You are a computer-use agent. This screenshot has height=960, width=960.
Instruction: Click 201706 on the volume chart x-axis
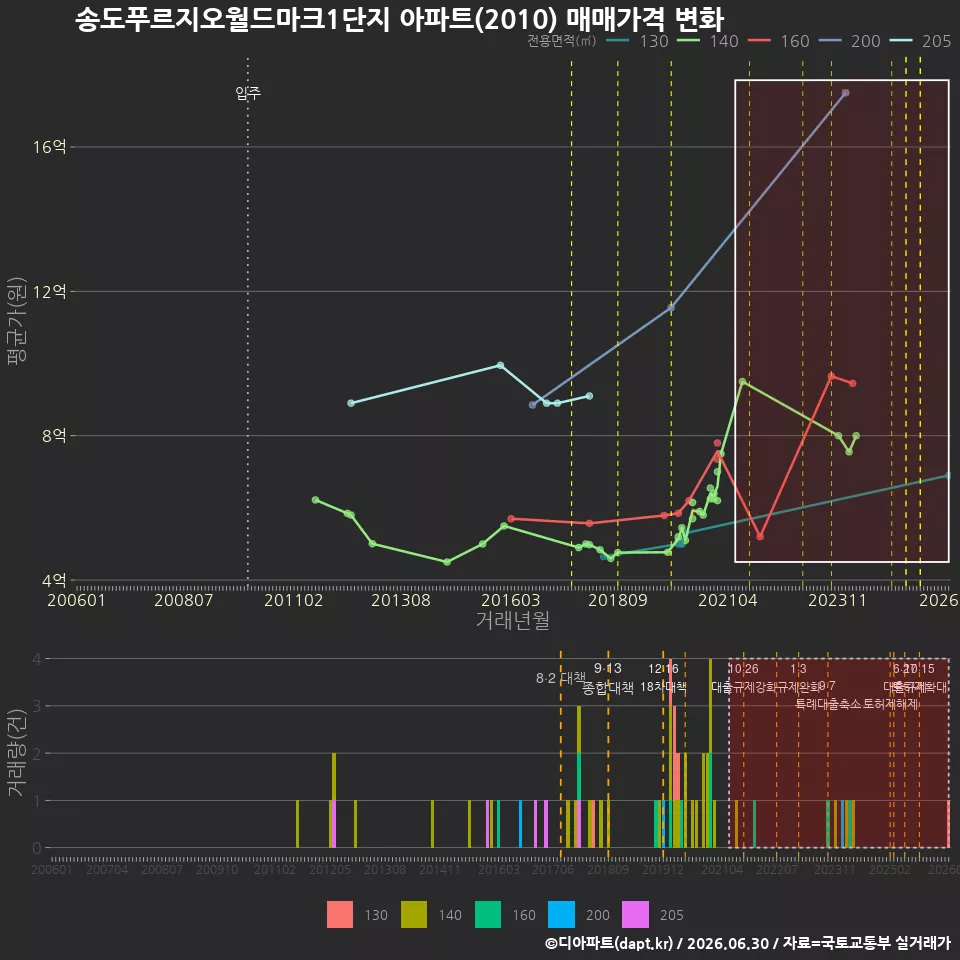coord(553,869)
